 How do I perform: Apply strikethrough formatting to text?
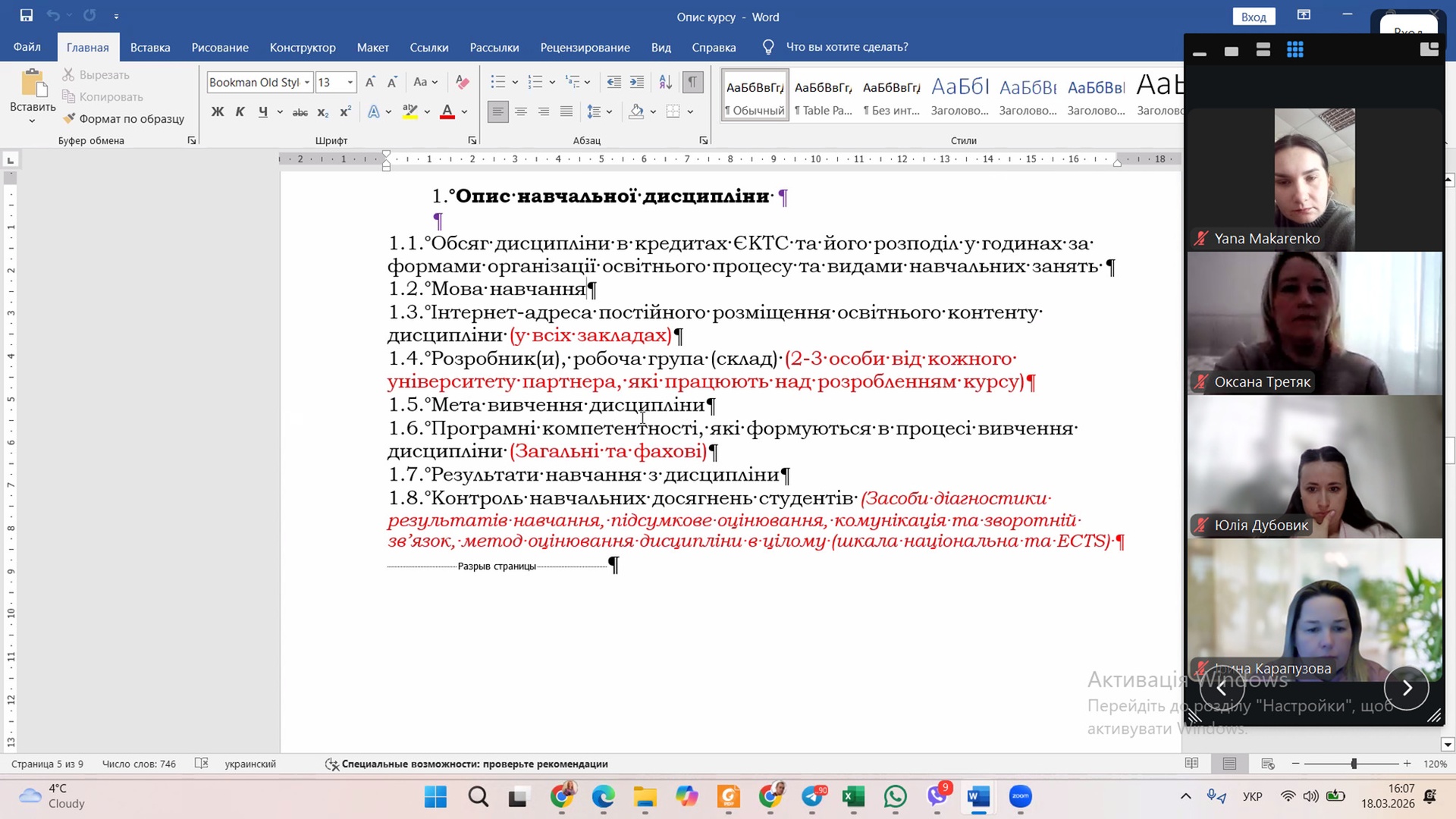click(300, 112)
